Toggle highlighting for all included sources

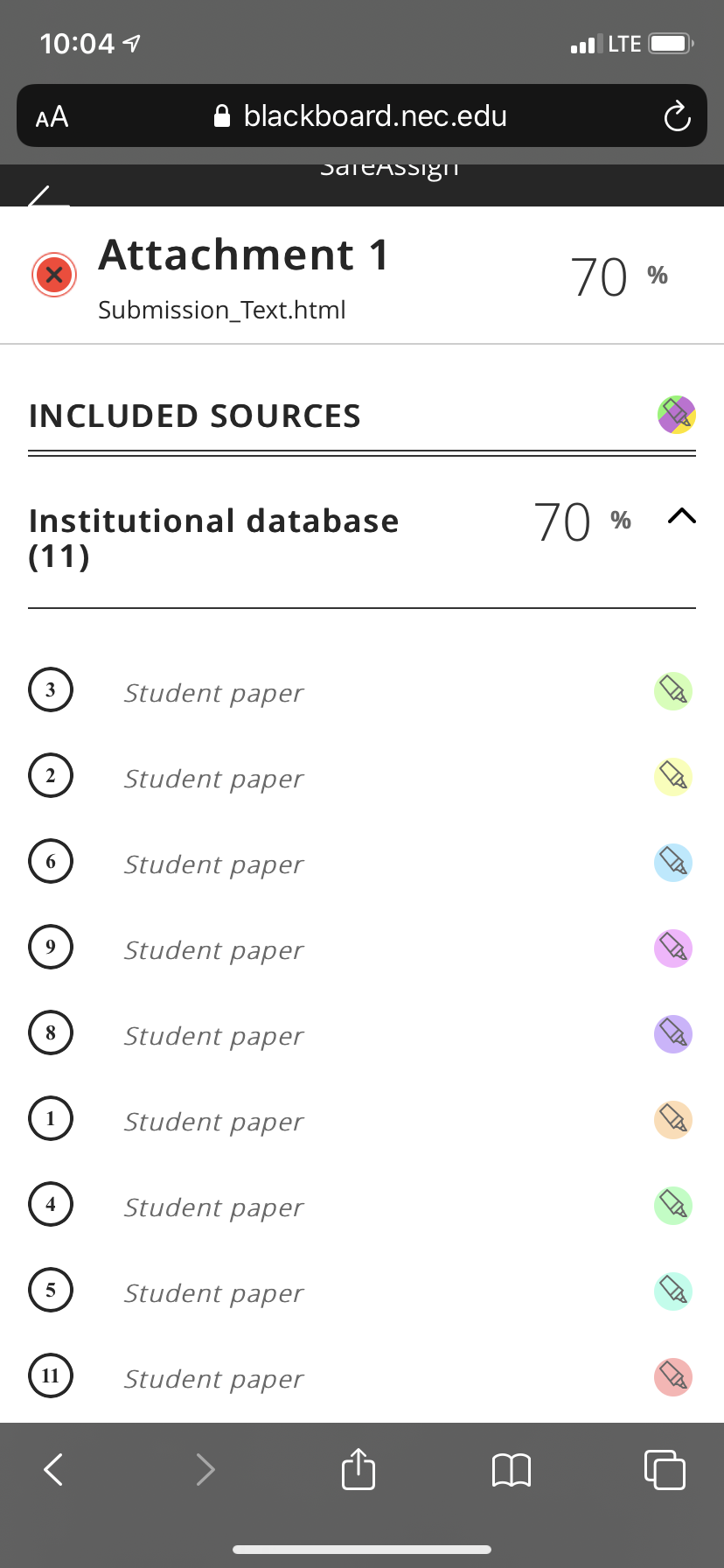point(676,415)
